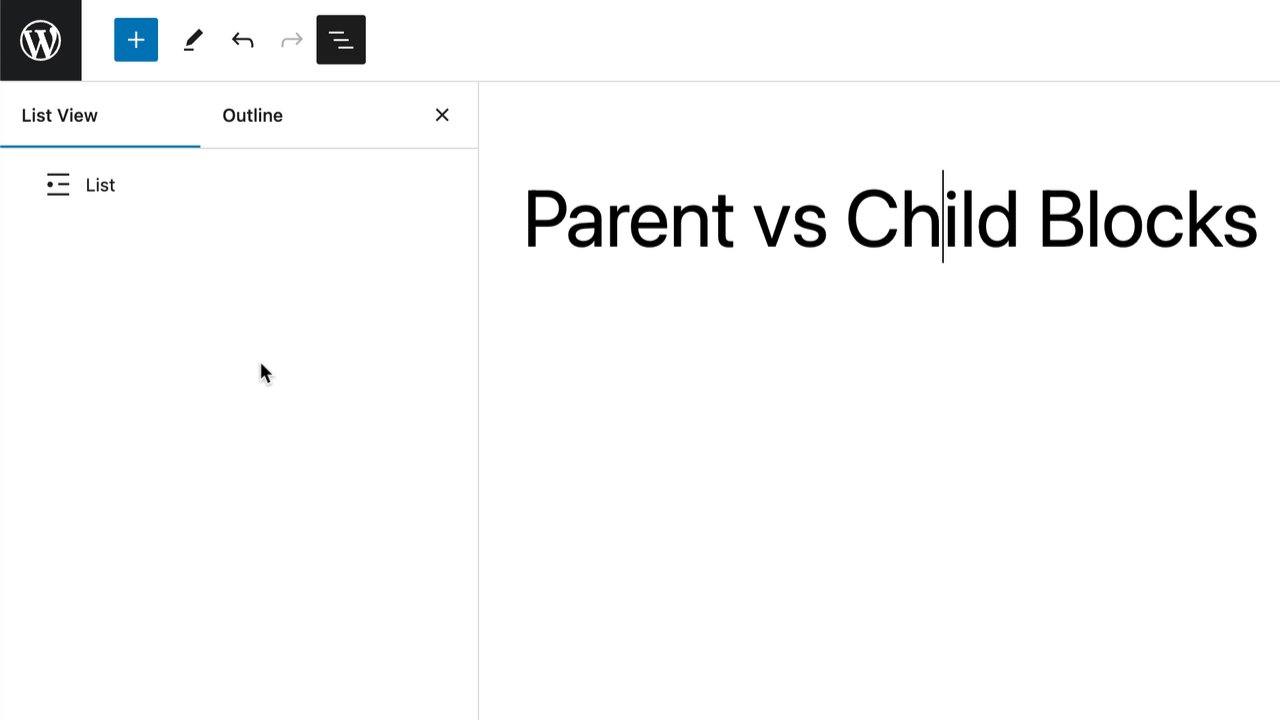
Task: Click the empty editor canvas below the title
Action: click(x=880, y=480)
